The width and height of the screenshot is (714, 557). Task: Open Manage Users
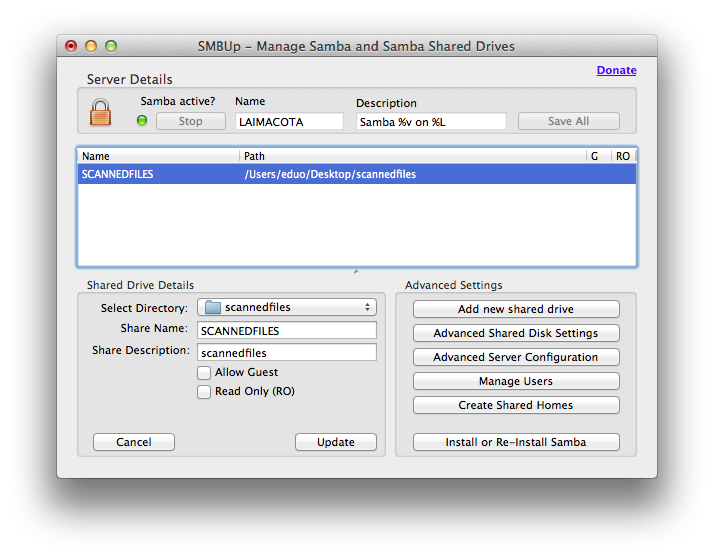click(x=516, y=381)
